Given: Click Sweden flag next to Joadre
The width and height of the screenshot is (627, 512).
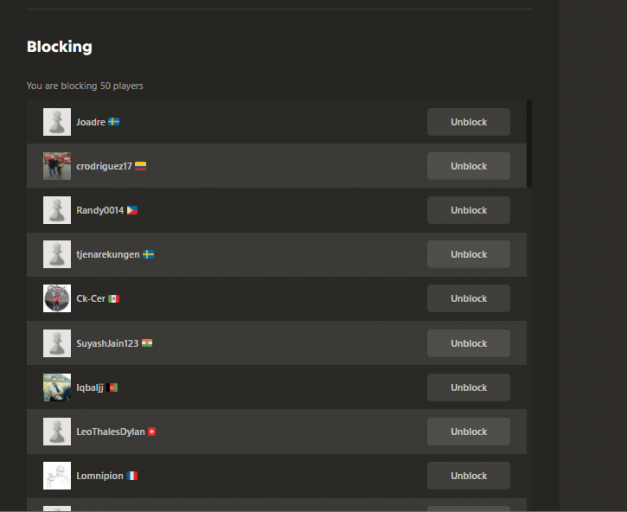Looking at the screenshot, I should 114,122.
